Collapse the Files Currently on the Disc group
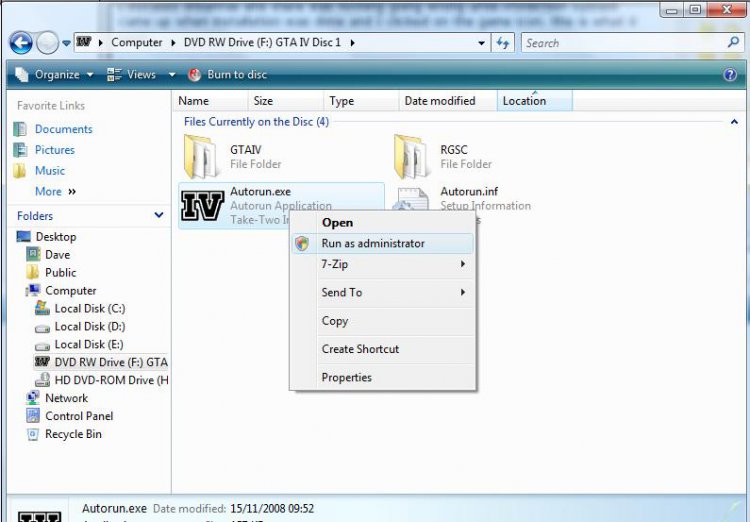Image resolution: width=750 pixels, height=522 pixels. click(x=734, y=122)
